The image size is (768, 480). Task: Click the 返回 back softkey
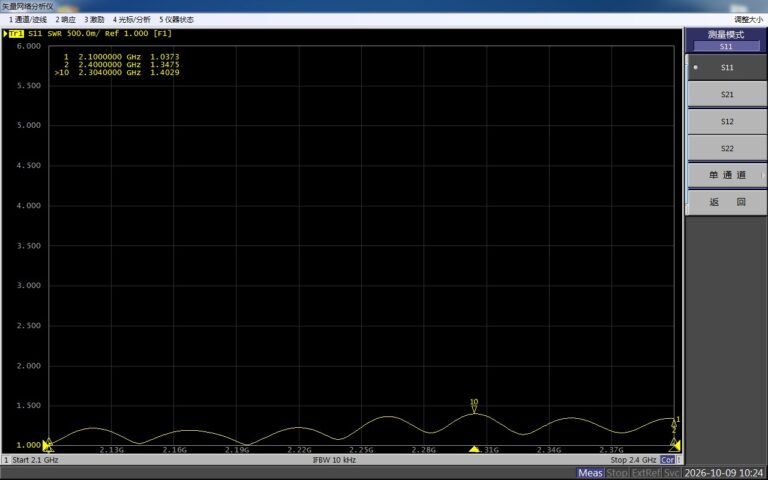(x=727, y=202)
